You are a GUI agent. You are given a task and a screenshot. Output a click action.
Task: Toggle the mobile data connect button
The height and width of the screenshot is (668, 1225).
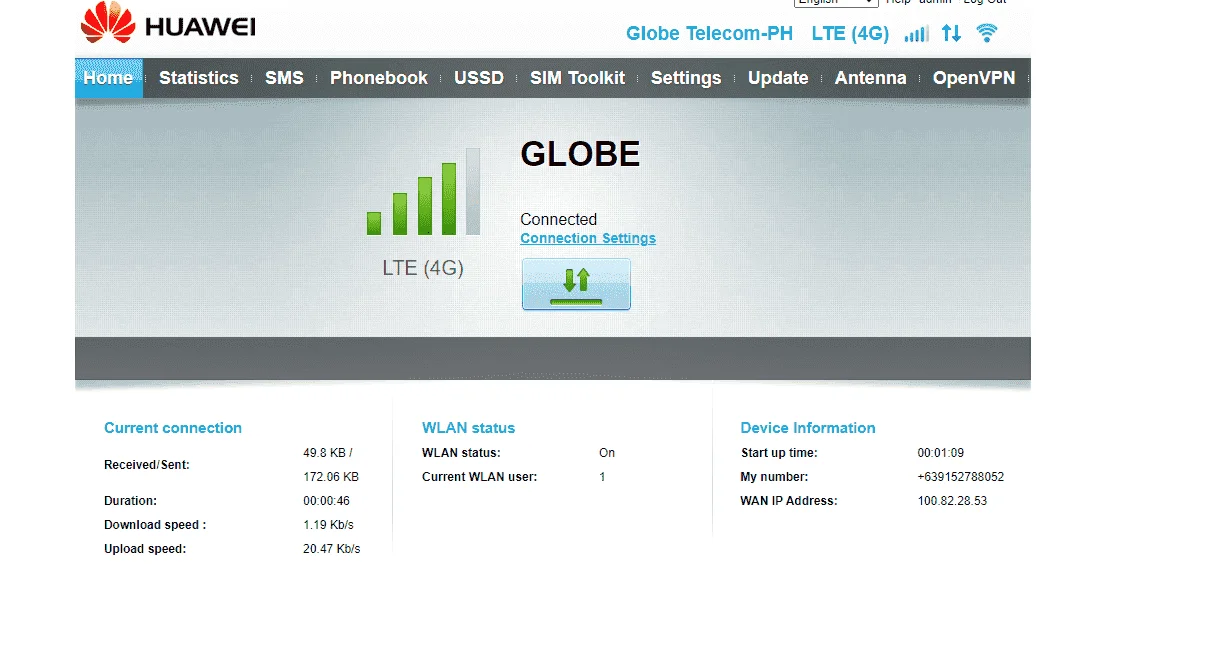pyautogui.click(x=576, y=284)
